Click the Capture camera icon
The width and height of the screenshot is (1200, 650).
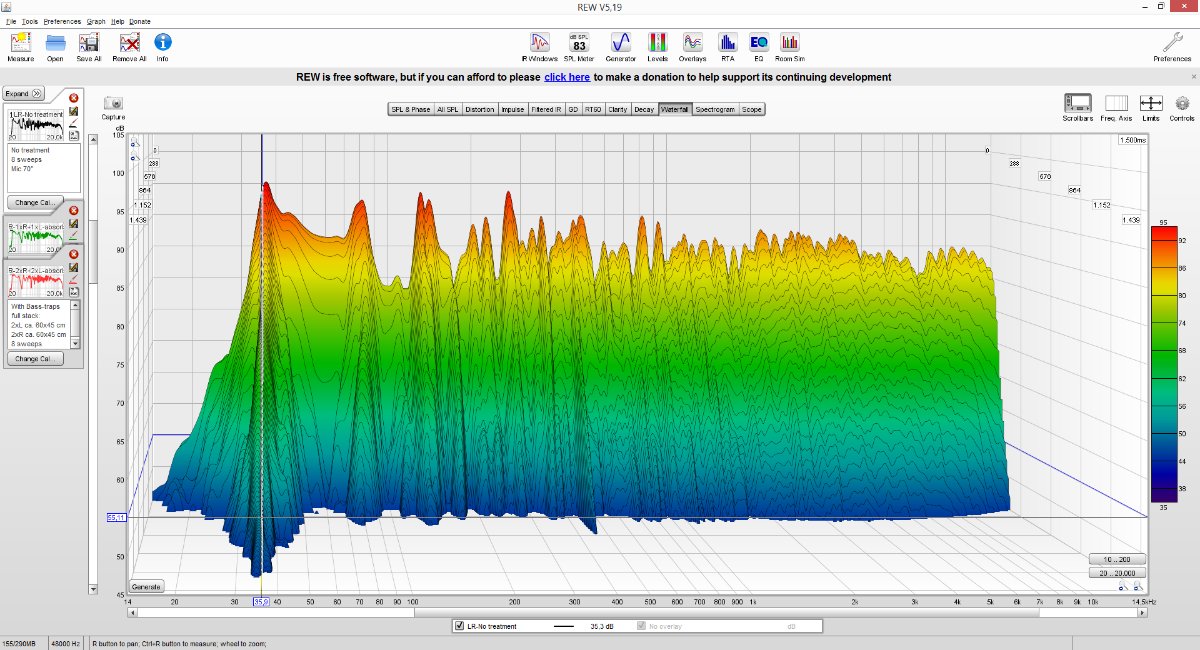[114, 104]
